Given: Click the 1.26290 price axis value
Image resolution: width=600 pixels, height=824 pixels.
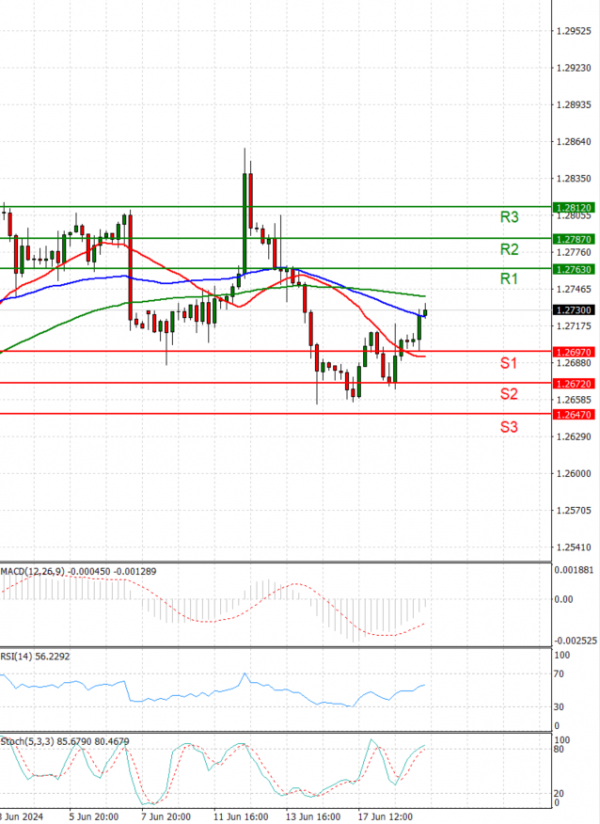Looking at the screenshot, I should coord(574,437).
